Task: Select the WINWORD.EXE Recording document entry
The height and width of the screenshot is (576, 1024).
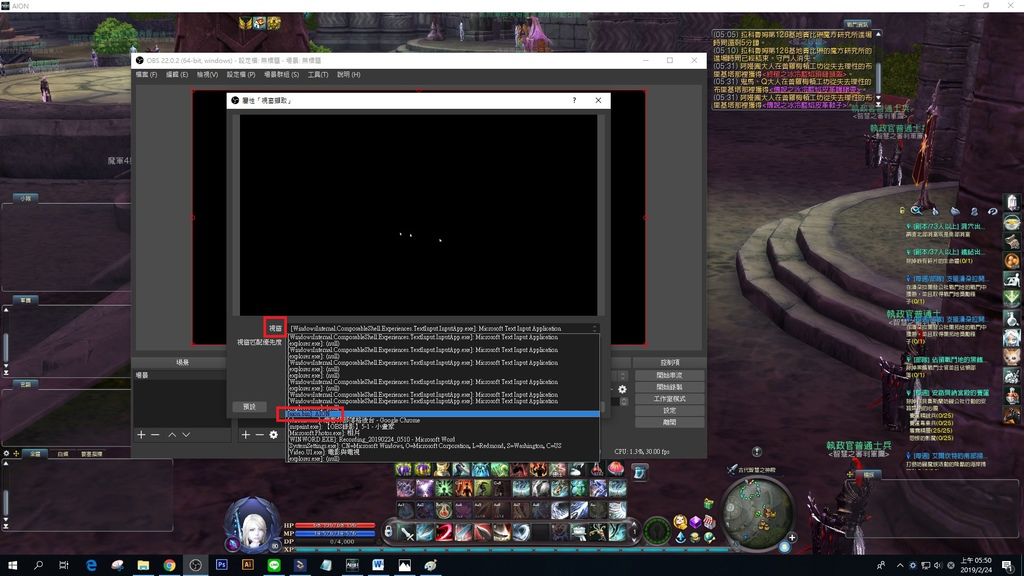Action: coord(443,440)
